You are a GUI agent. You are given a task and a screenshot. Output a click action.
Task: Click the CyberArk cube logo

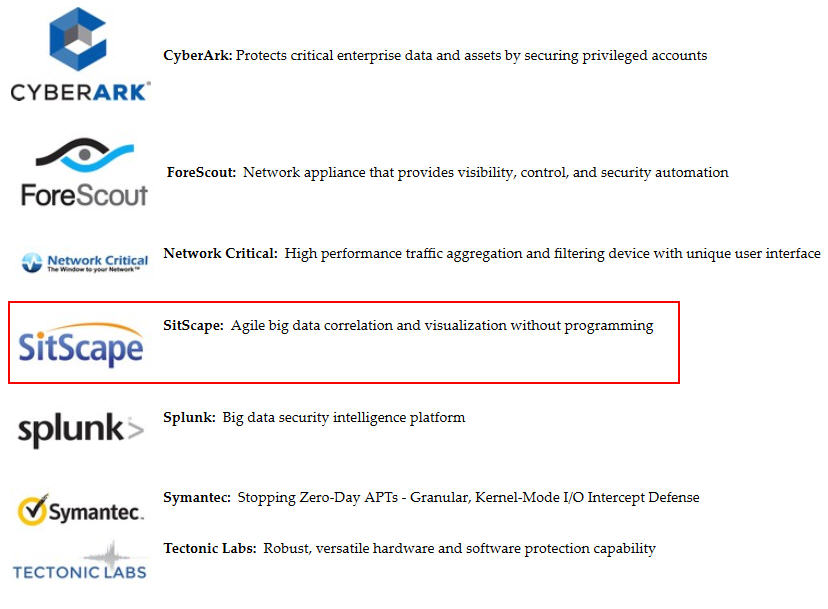coord(78,39)
